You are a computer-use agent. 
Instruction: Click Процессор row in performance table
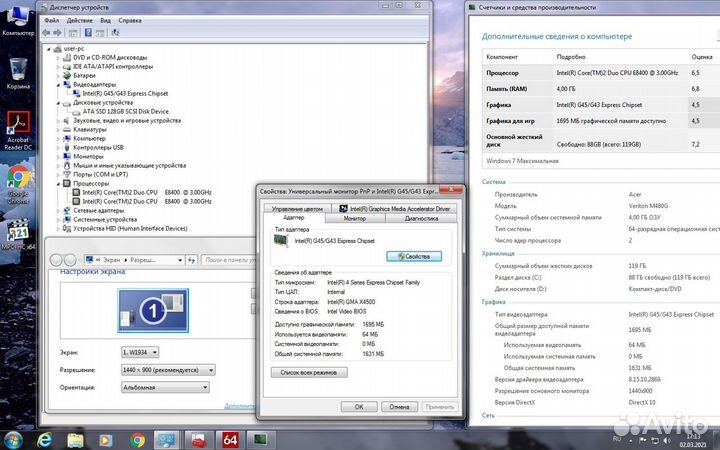602,73
